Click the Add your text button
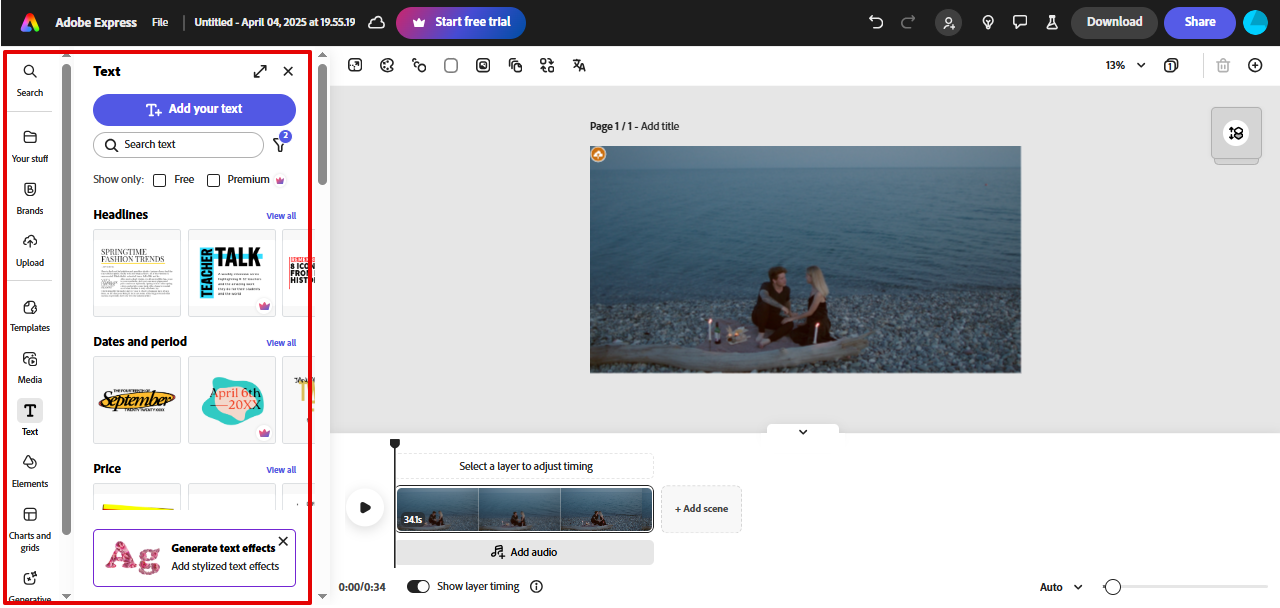1280x608 pixels. (x=194, y=109)
